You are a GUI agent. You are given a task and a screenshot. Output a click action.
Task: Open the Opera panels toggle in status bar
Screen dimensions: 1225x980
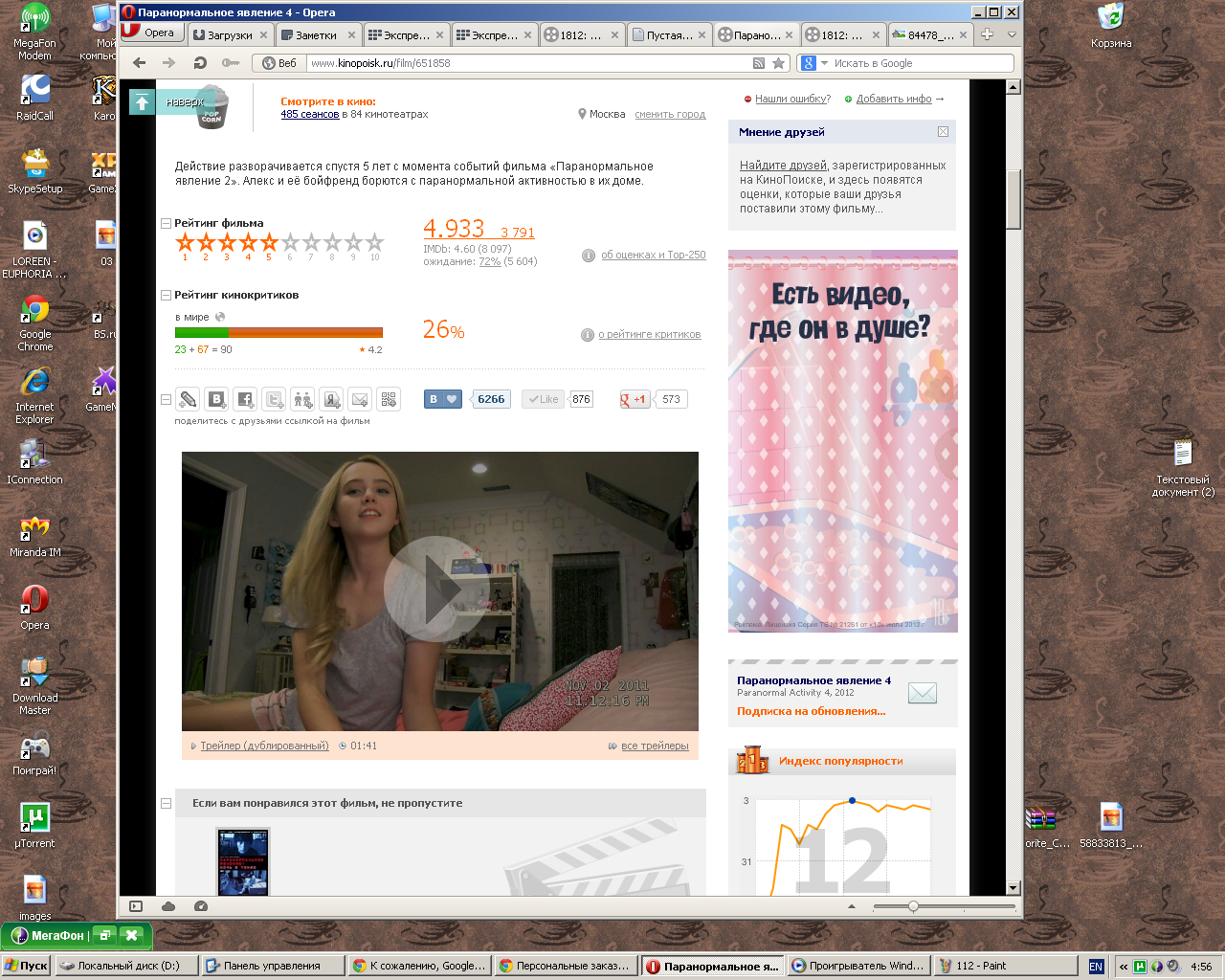(136, 906)
